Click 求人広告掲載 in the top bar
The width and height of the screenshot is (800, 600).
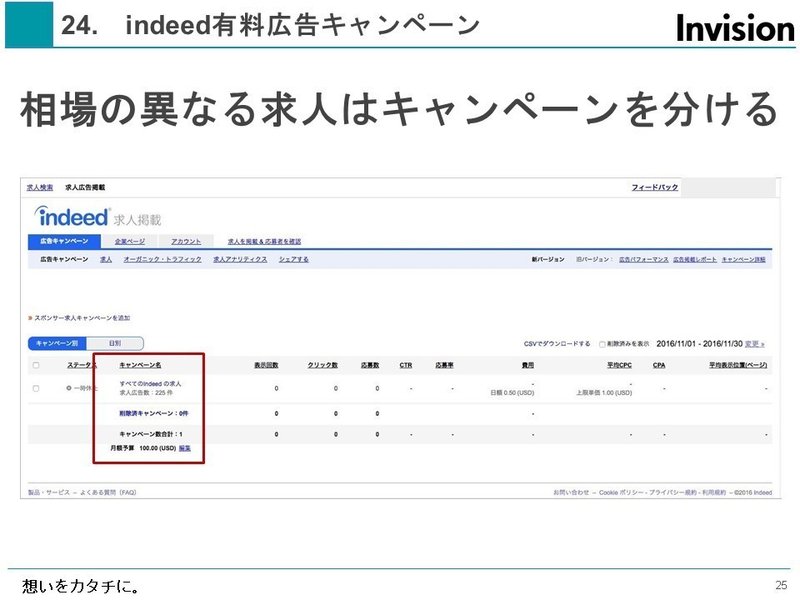point(85,187)
